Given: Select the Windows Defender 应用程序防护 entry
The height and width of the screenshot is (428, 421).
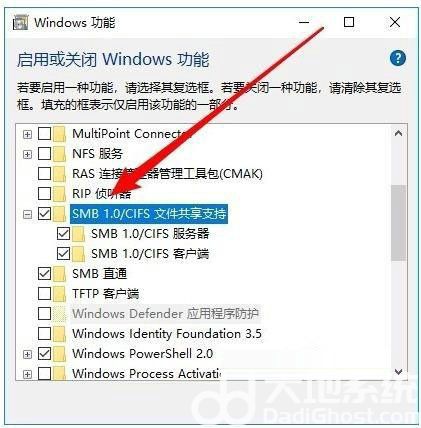Looking at the screenshot, I should click(165, 314).
